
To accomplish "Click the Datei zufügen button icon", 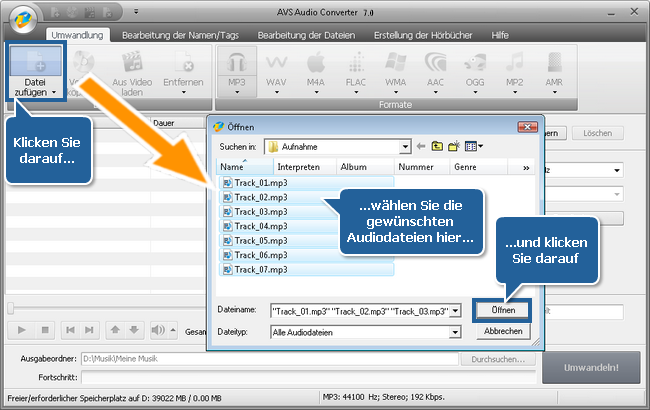I will pyautogui.click(x=36, y=61).
